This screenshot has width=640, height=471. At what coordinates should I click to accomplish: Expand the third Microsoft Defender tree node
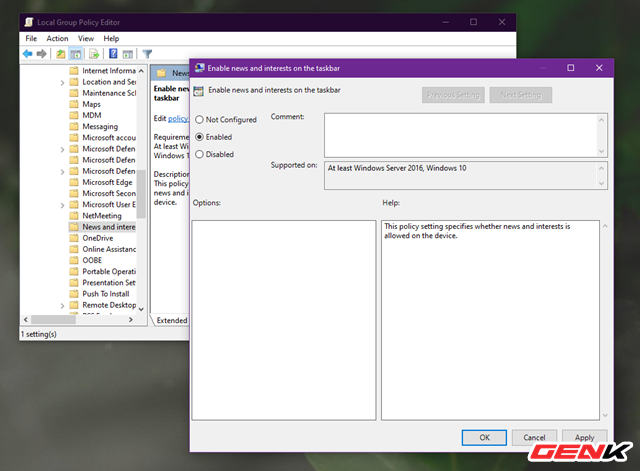[x=62, y=171]
